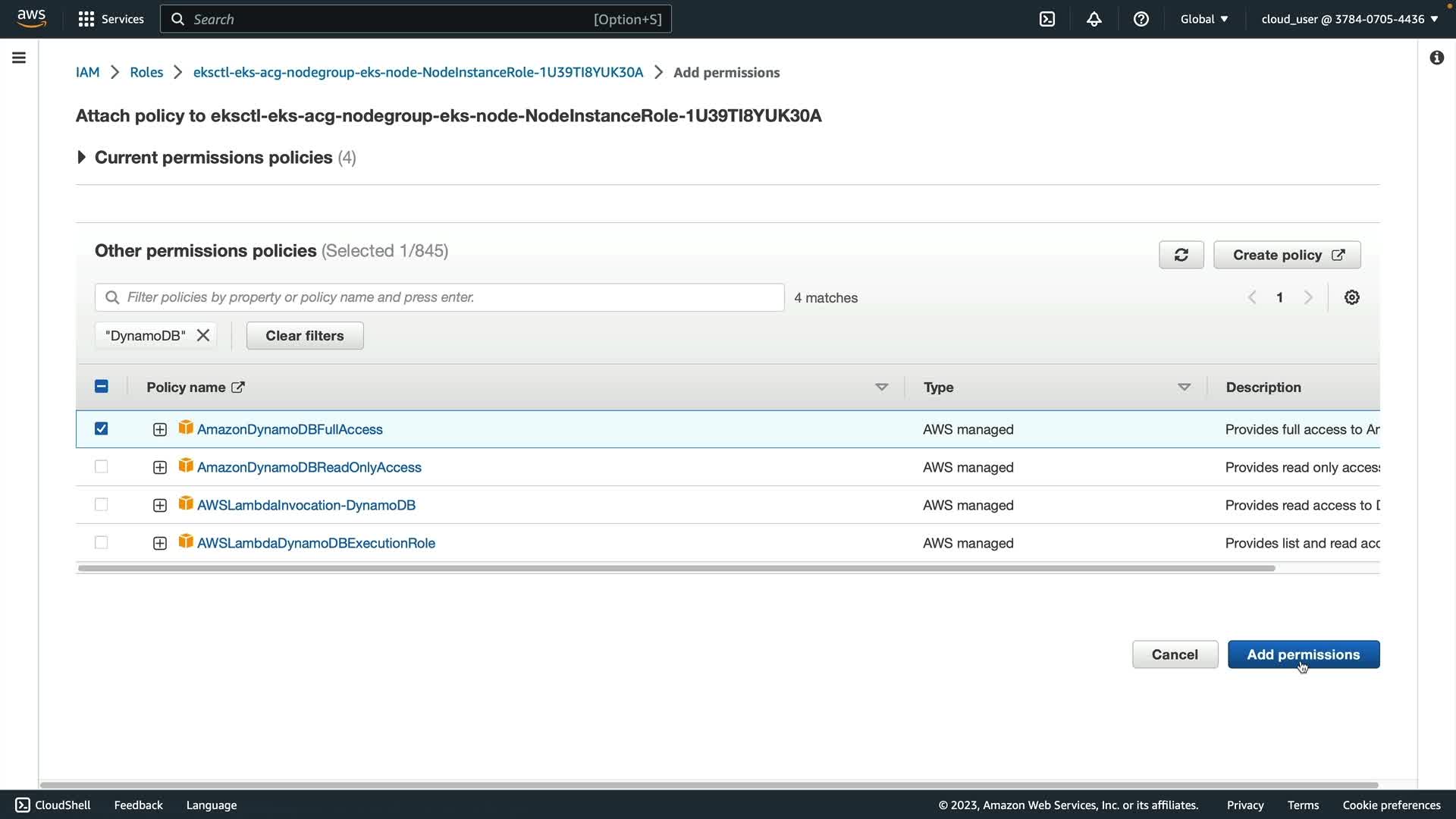Go to Roles in the breadcrumb
1456x819 pixels.
pos(146,72)
